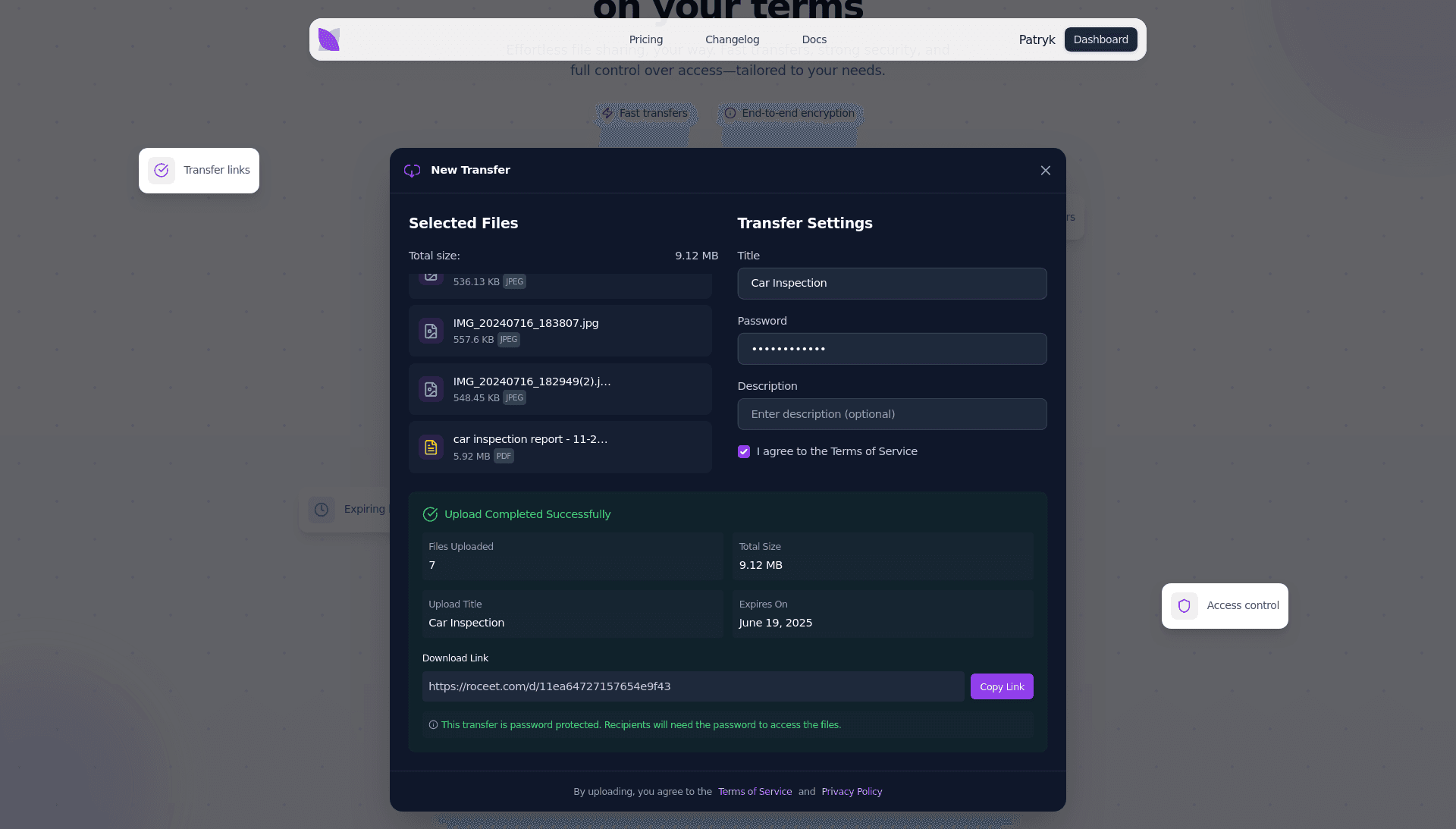Open footer Terms of Service link
The height and width of the screenshot is (829, 1456).
tap(755, 792)
